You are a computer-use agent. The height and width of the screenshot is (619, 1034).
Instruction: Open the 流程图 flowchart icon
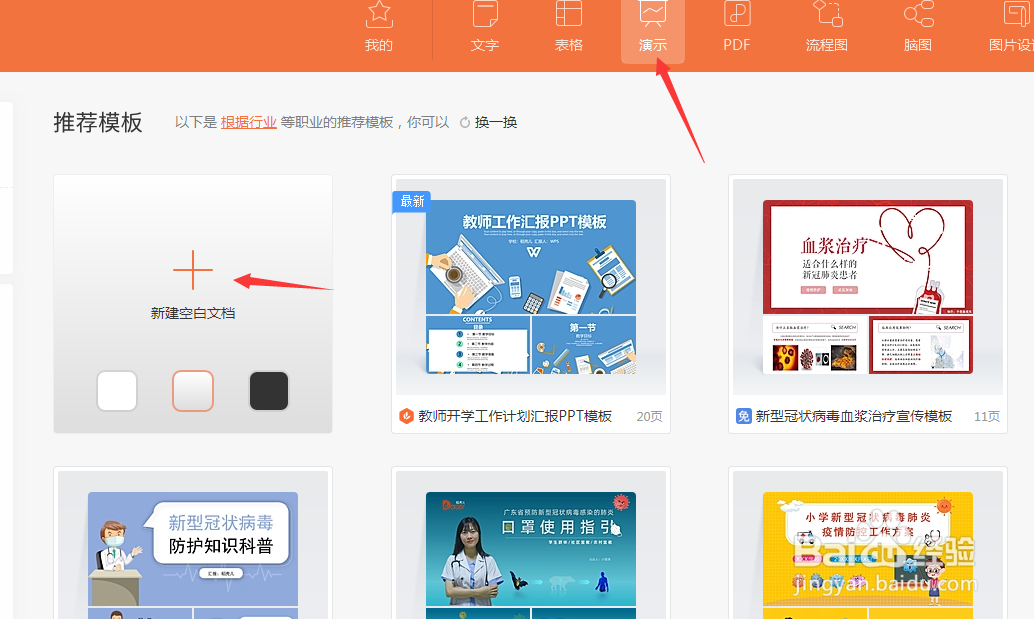click(x=826, y=25)
